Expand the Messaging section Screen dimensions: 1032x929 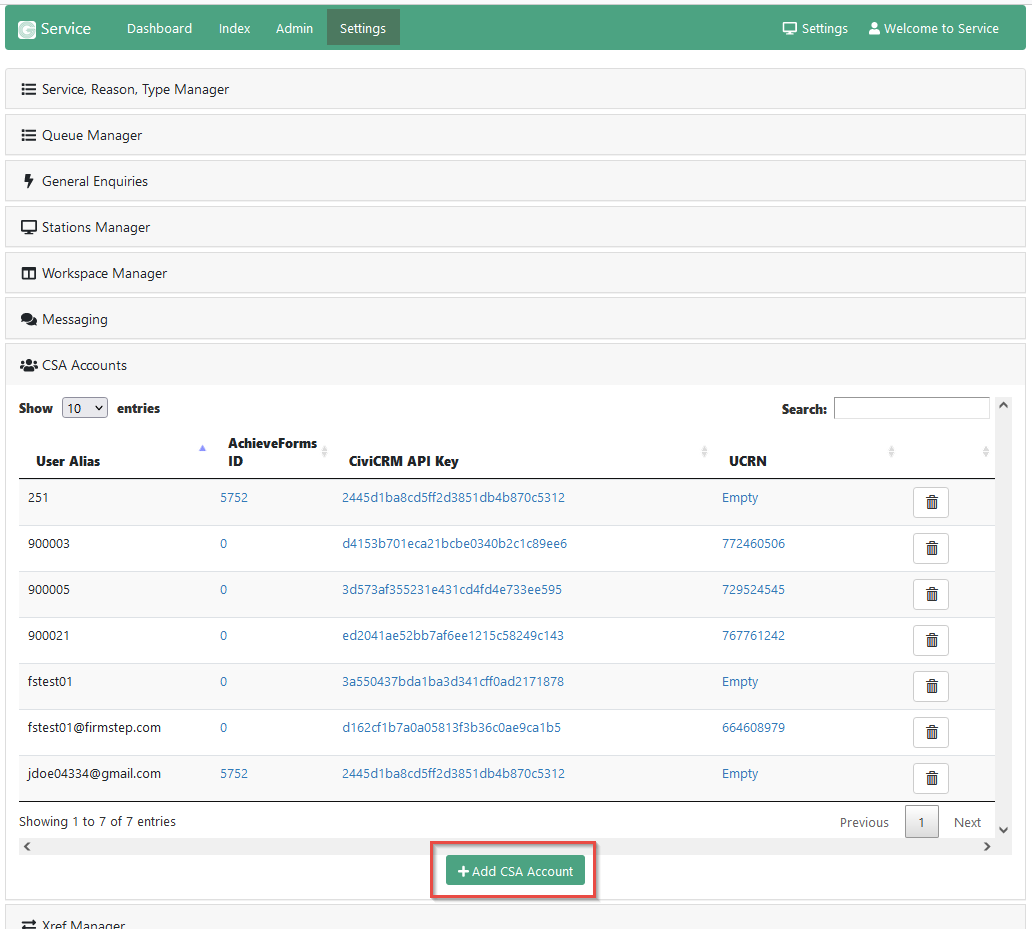coord(515,319)
